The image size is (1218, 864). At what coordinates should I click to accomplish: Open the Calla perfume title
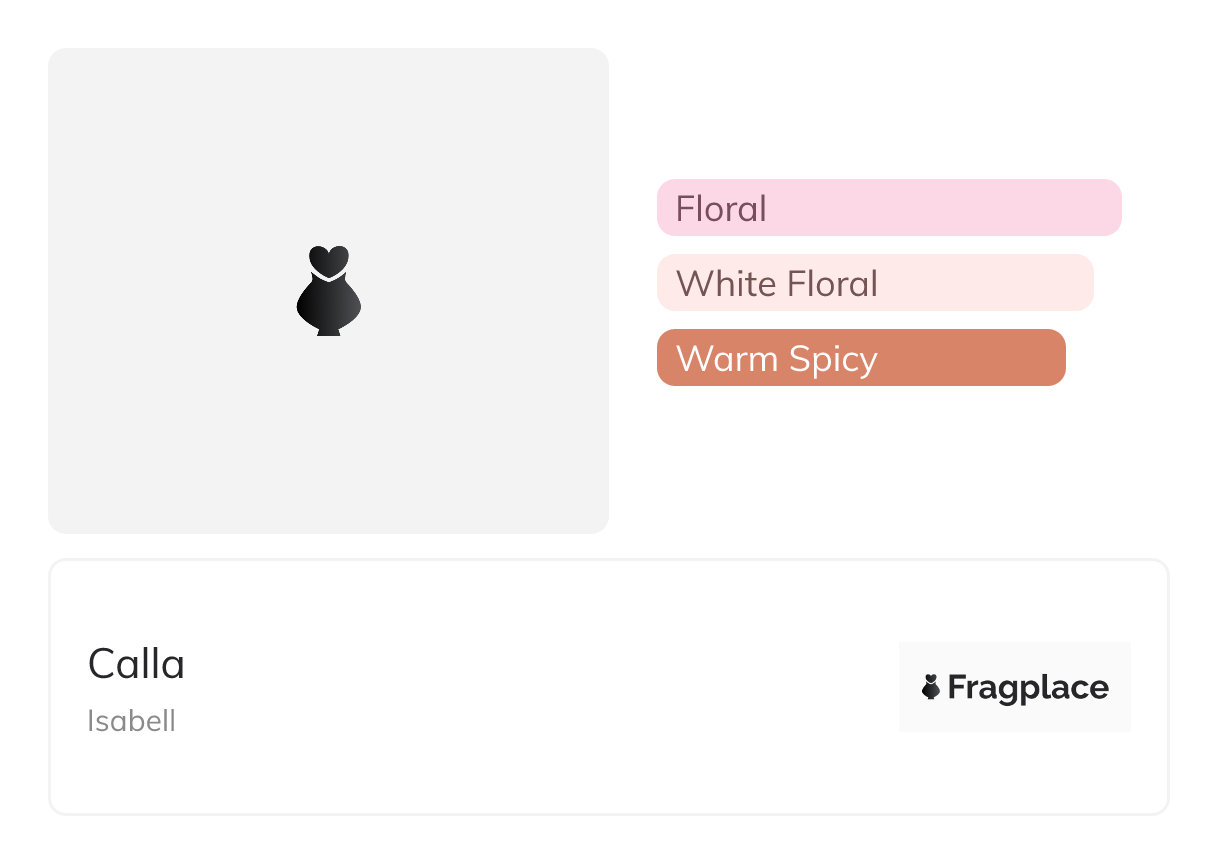click(136, 664)
